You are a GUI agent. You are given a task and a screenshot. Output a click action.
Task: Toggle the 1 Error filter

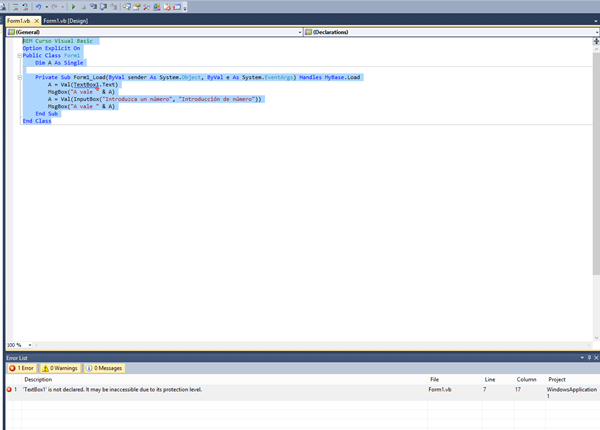click(x=22, y=368)
